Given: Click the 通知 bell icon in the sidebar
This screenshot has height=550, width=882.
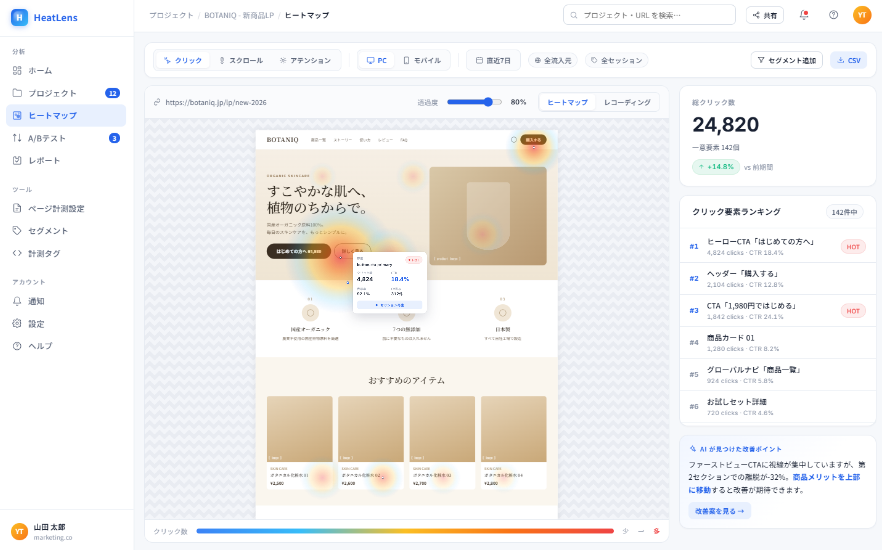Looking at the screenshot, I should tap(17, 301).
